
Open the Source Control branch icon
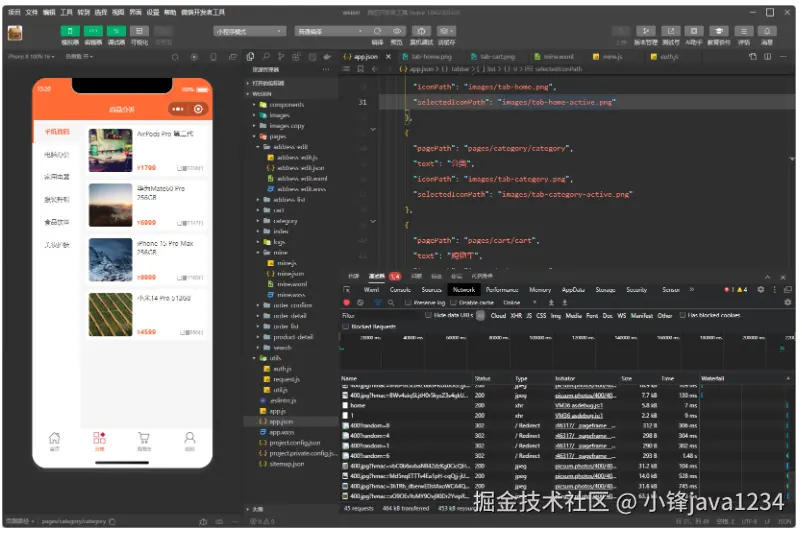tap(281, 56)
